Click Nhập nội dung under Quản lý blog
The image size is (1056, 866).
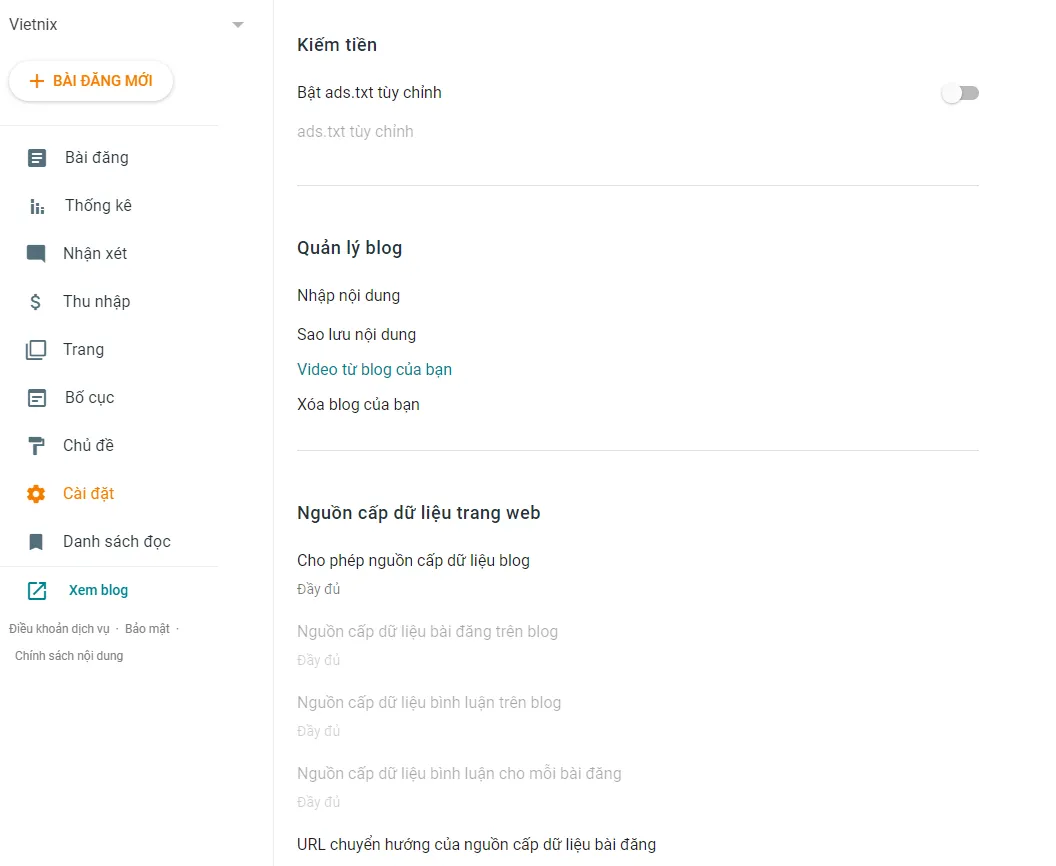348,295
